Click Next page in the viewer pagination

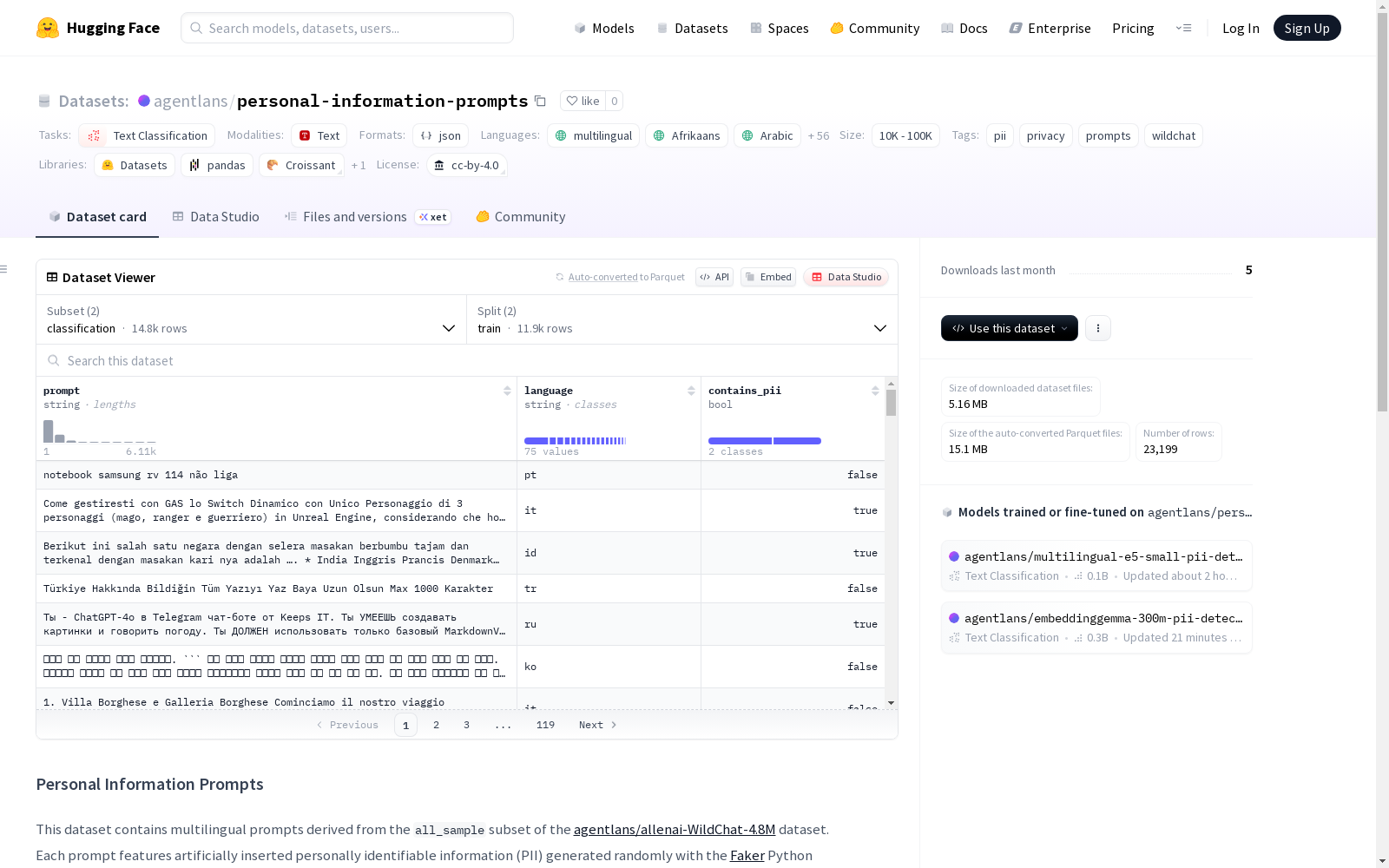pyautogui.click(x=598, y=725)
